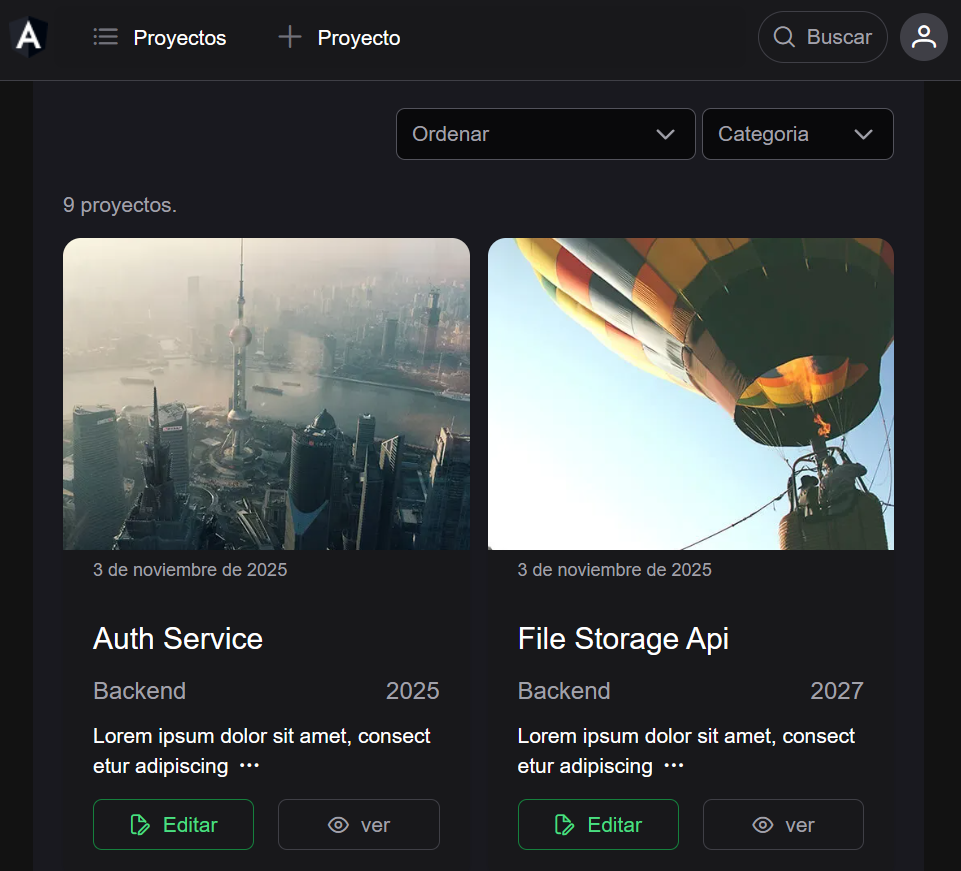Image resolution: width=961 pixels, height=871 pixels.
Task: Open the user profile avatar icon
Action: 924,37
